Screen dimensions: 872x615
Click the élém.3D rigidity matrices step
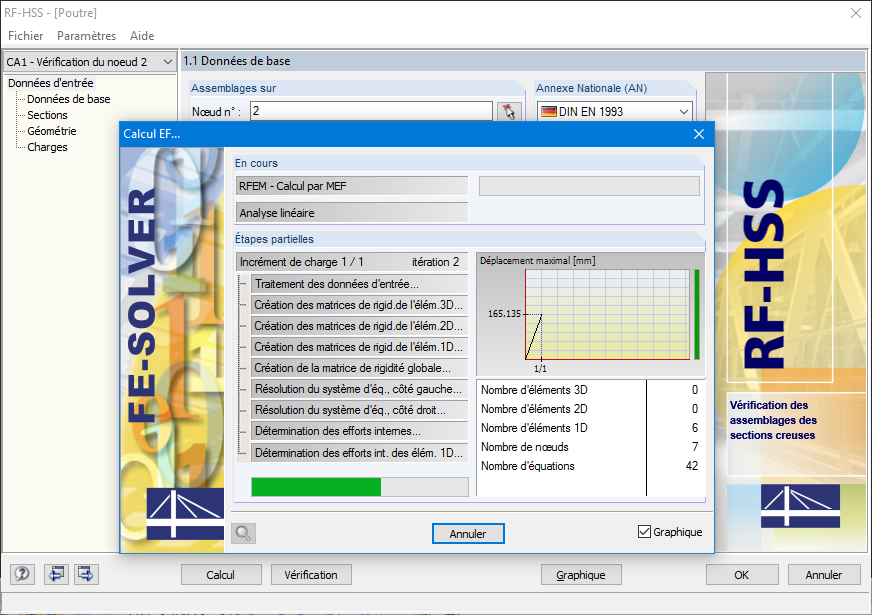pos(359,305)
